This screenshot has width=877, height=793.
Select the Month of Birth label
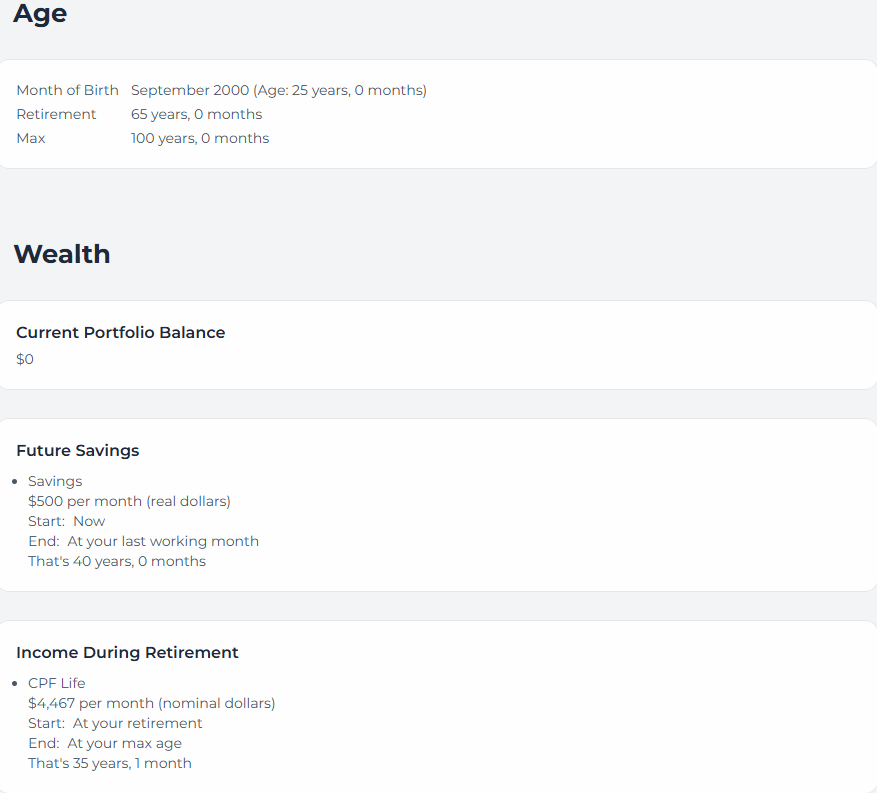[x=67, y=90]
